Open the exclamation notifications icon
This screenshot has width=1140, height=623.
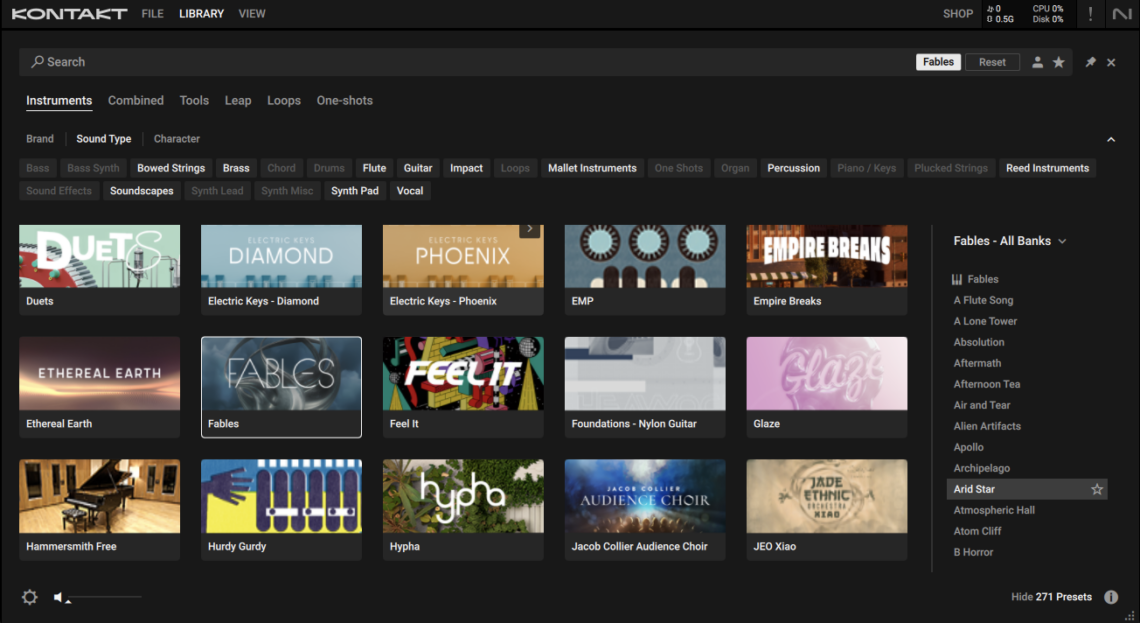[1090, 14]
